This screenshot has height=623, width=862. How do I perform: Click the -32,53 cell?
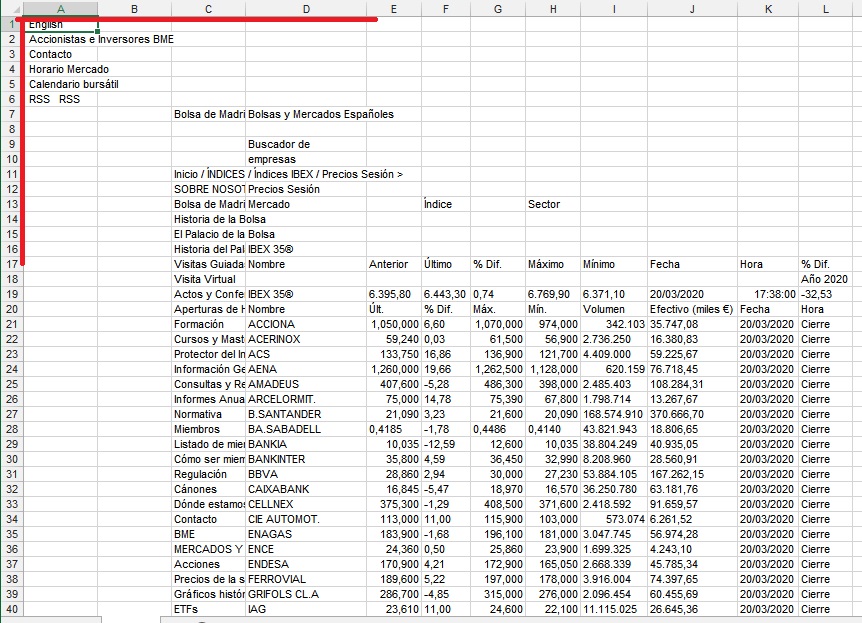[x=825, y=294]
